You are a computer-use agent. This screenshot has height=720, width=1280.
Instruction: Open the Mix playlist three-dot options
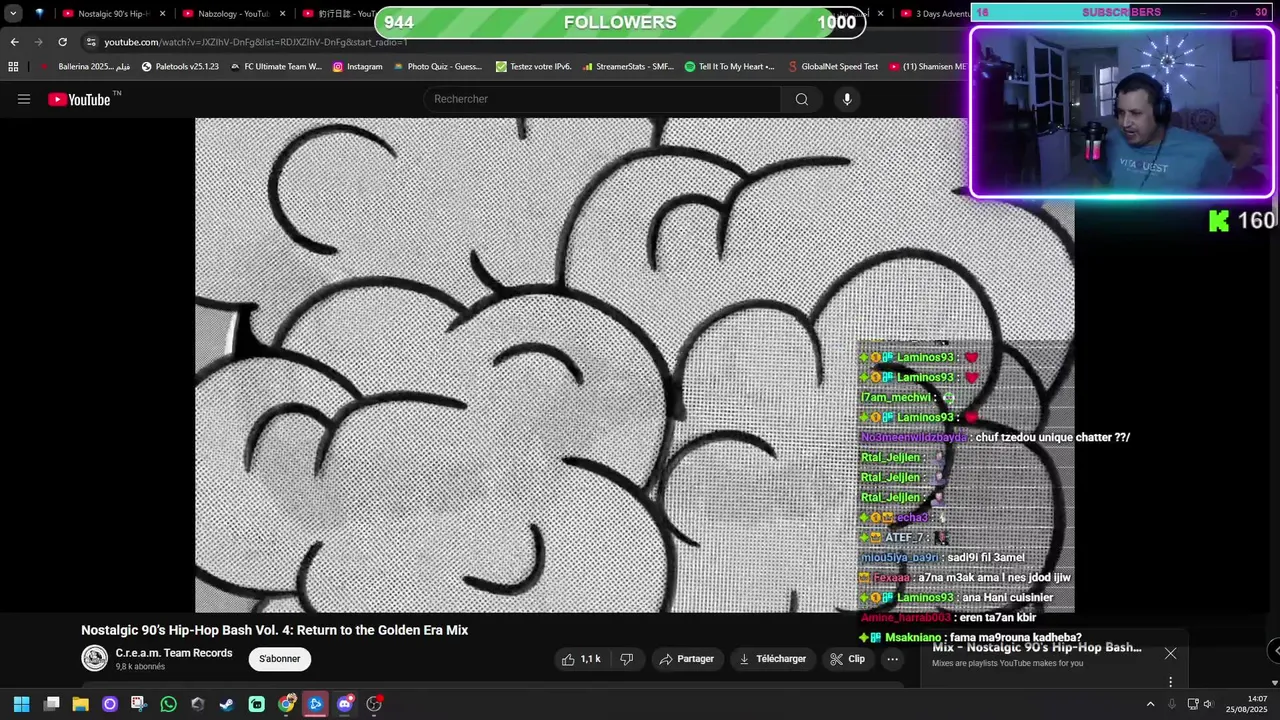coord(1170,682)
